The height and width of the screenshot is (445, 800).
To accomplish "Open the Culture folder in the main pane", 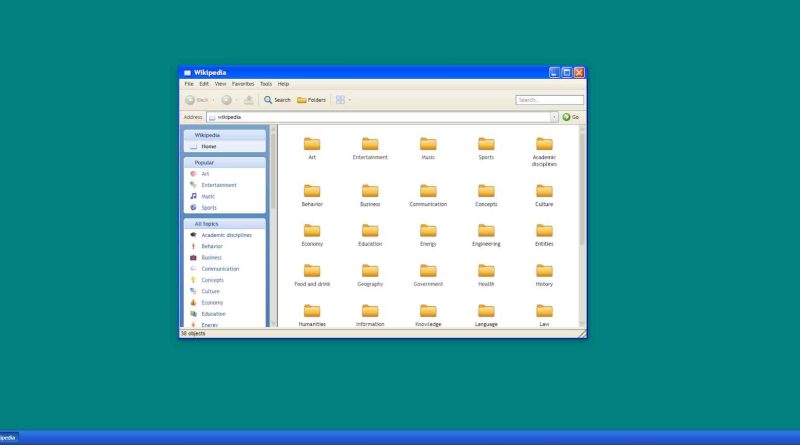I will coord(544,195).
